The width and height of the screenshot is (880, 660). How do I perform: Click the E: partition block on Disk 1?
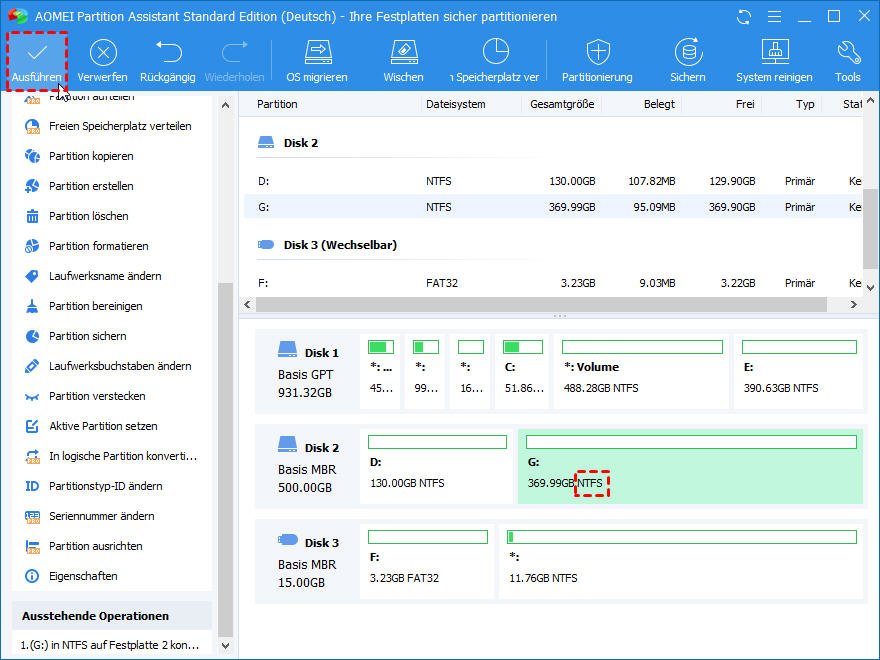(798, 371)
